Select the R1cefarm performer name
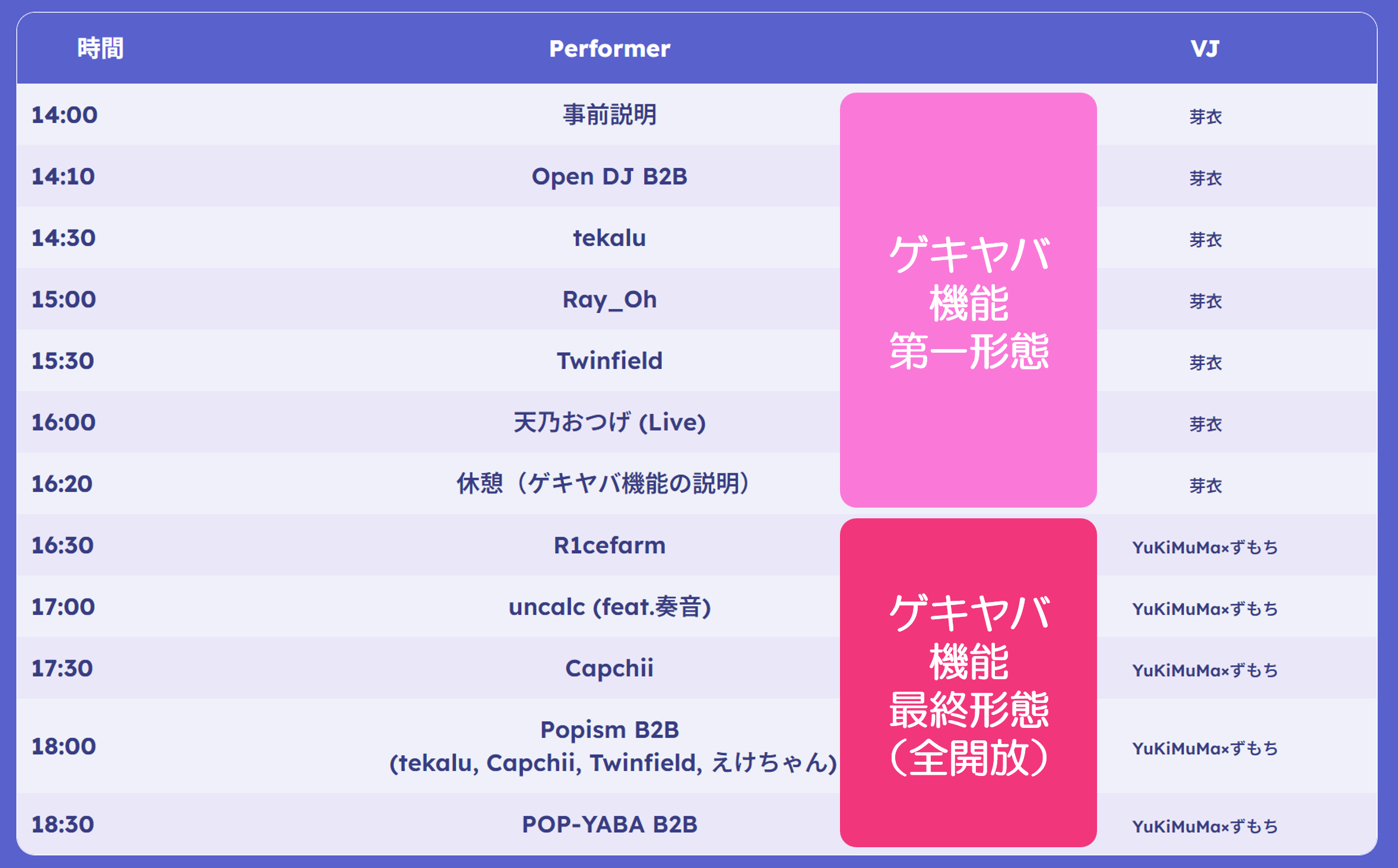 click(610, 546)
